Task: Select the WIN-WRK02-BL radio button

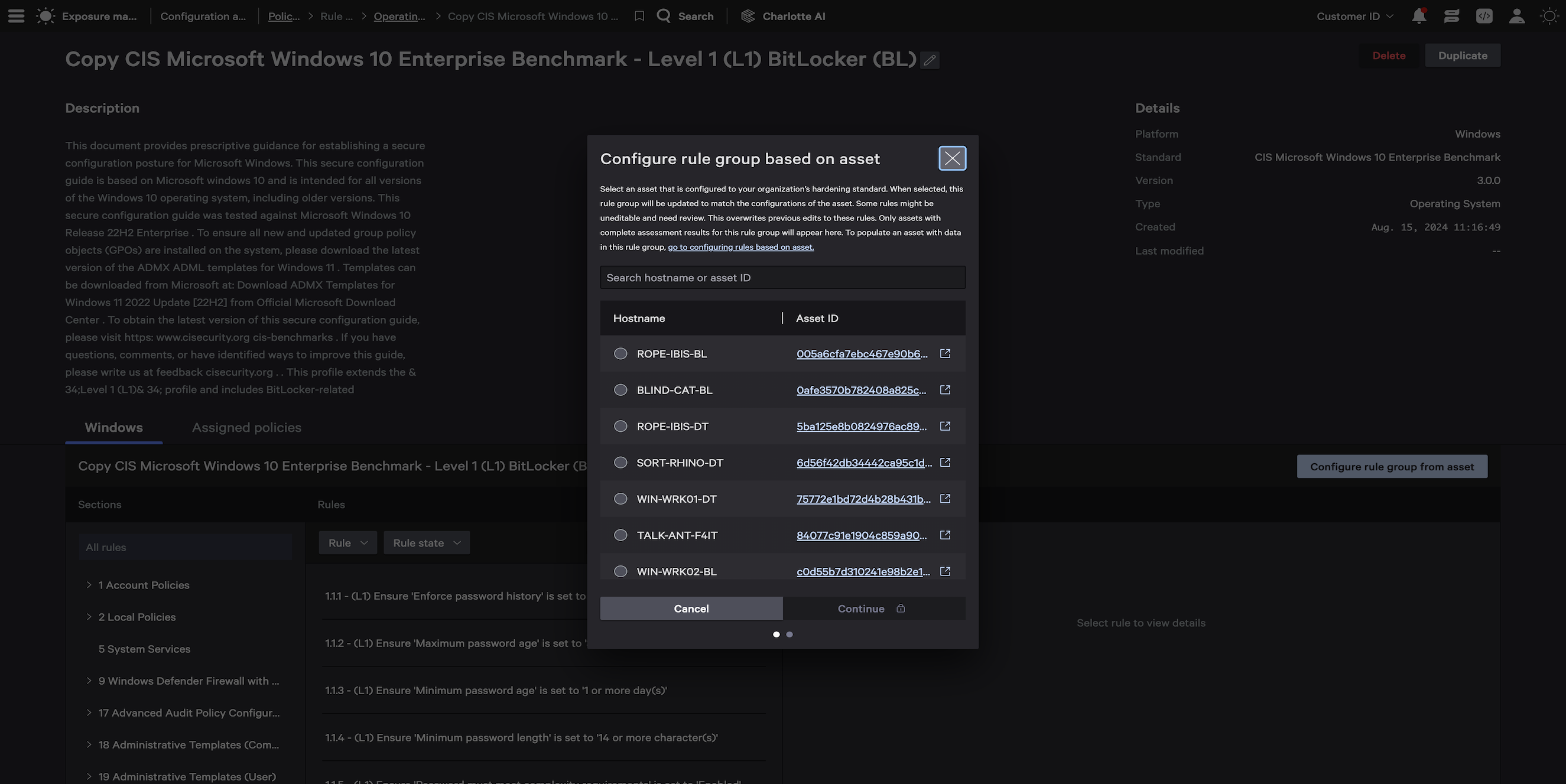Action: pyautogui.click(x=620, y=571)
